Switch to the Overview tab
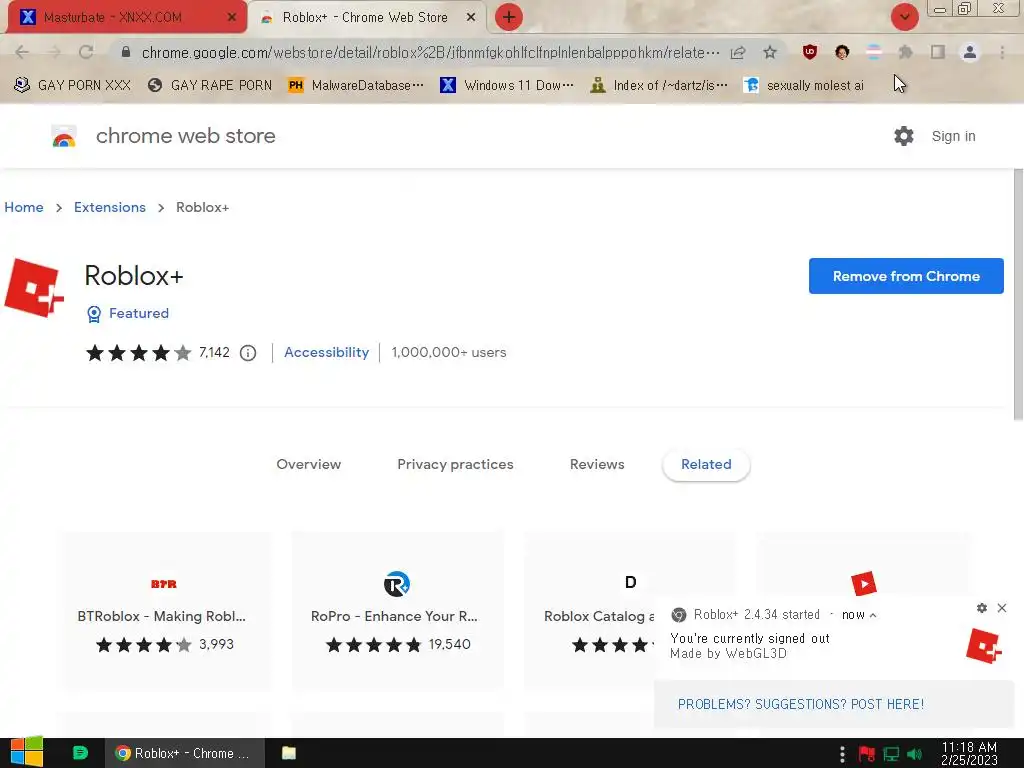1024x768 pixels. pos(308,464)
